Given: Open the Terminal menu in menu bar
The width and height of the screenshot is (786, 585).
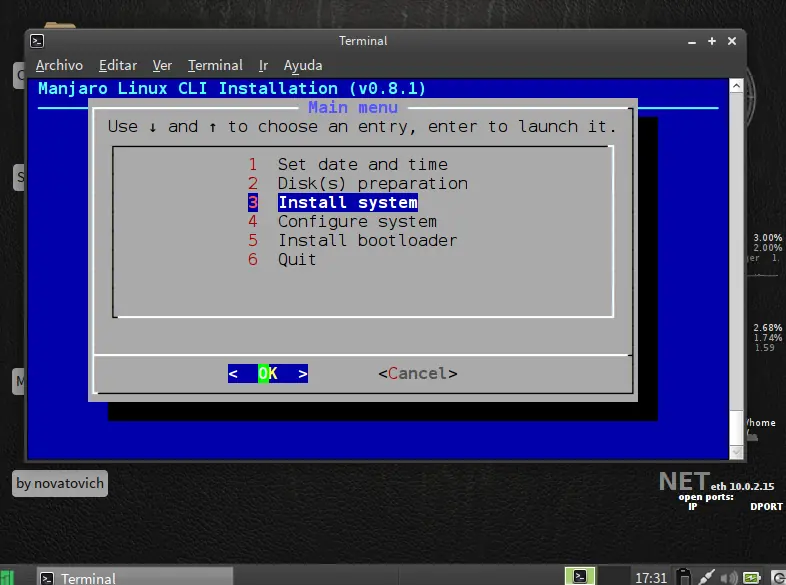Looking at the screenshot, I should [x=215, y=66].
